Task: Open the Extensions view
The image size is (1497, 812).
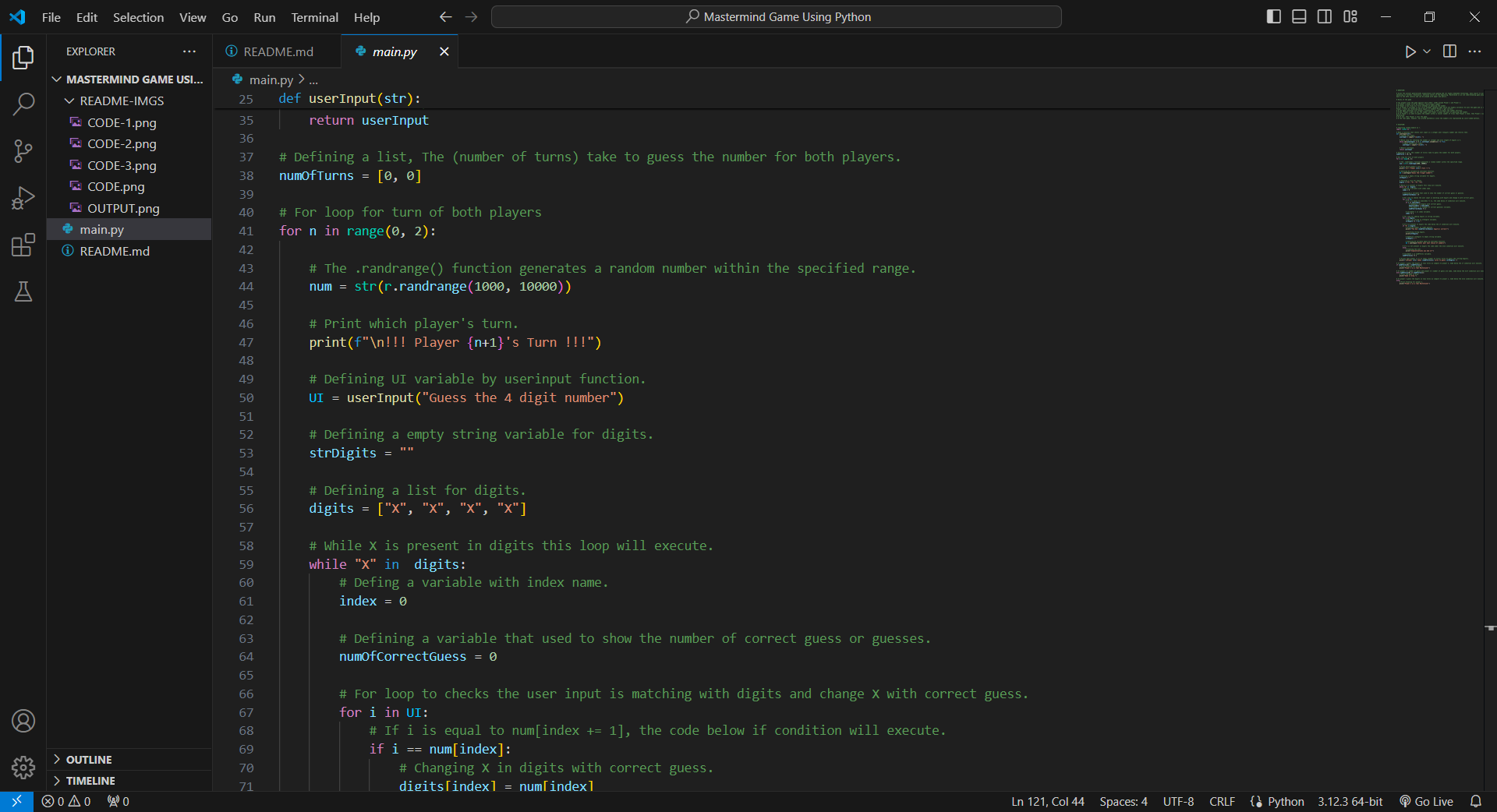Action: tap(23, 245)
